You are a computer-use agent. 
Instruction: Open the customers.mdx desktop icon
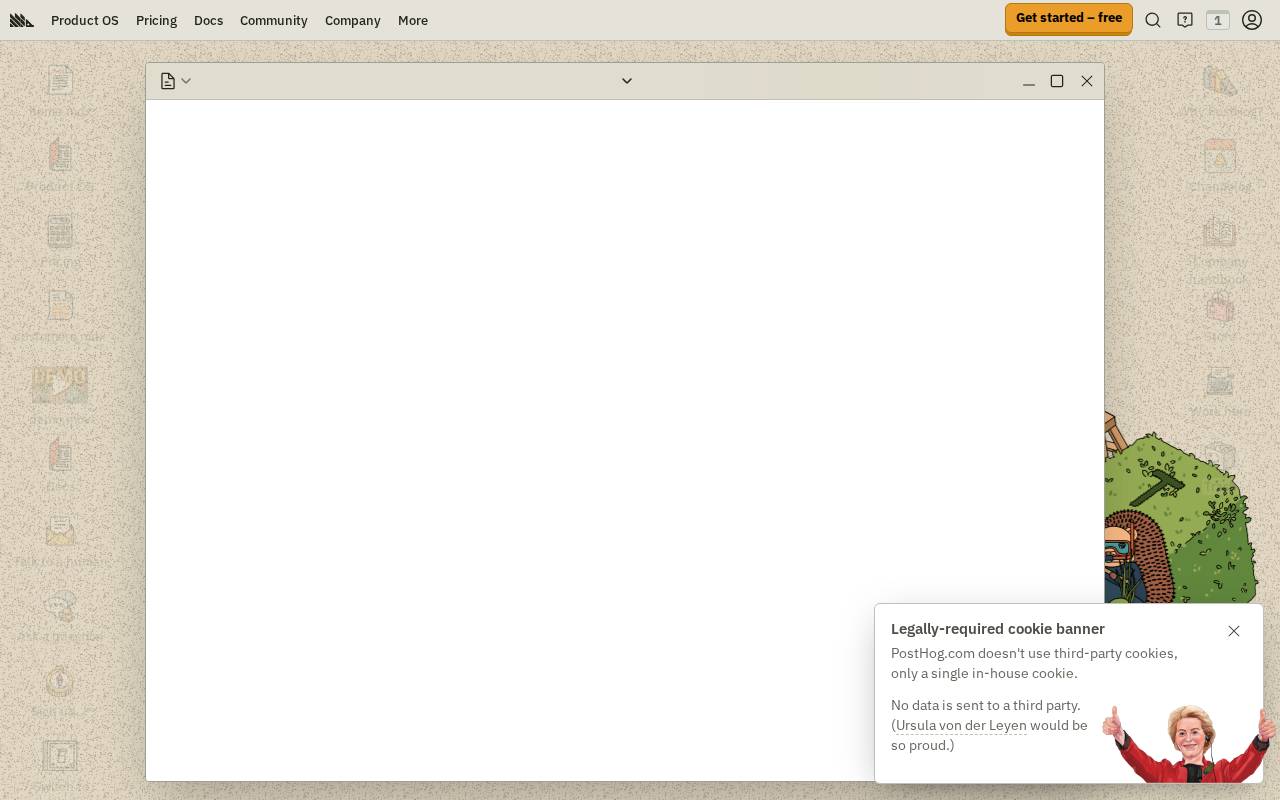click(x=60, y=316)
